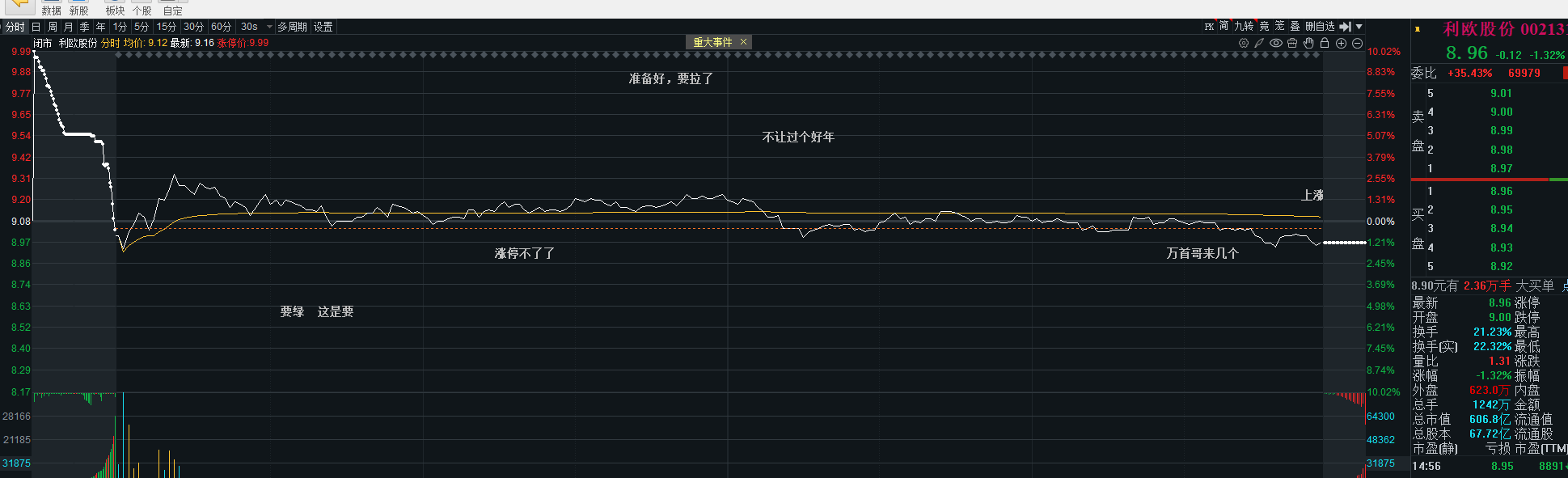The height and width of the screenshot is (478, 1568).
Task: Toggle the eye visibility icon in chart toolbar
Action: pyautogui.click(x=1276, y=43)
